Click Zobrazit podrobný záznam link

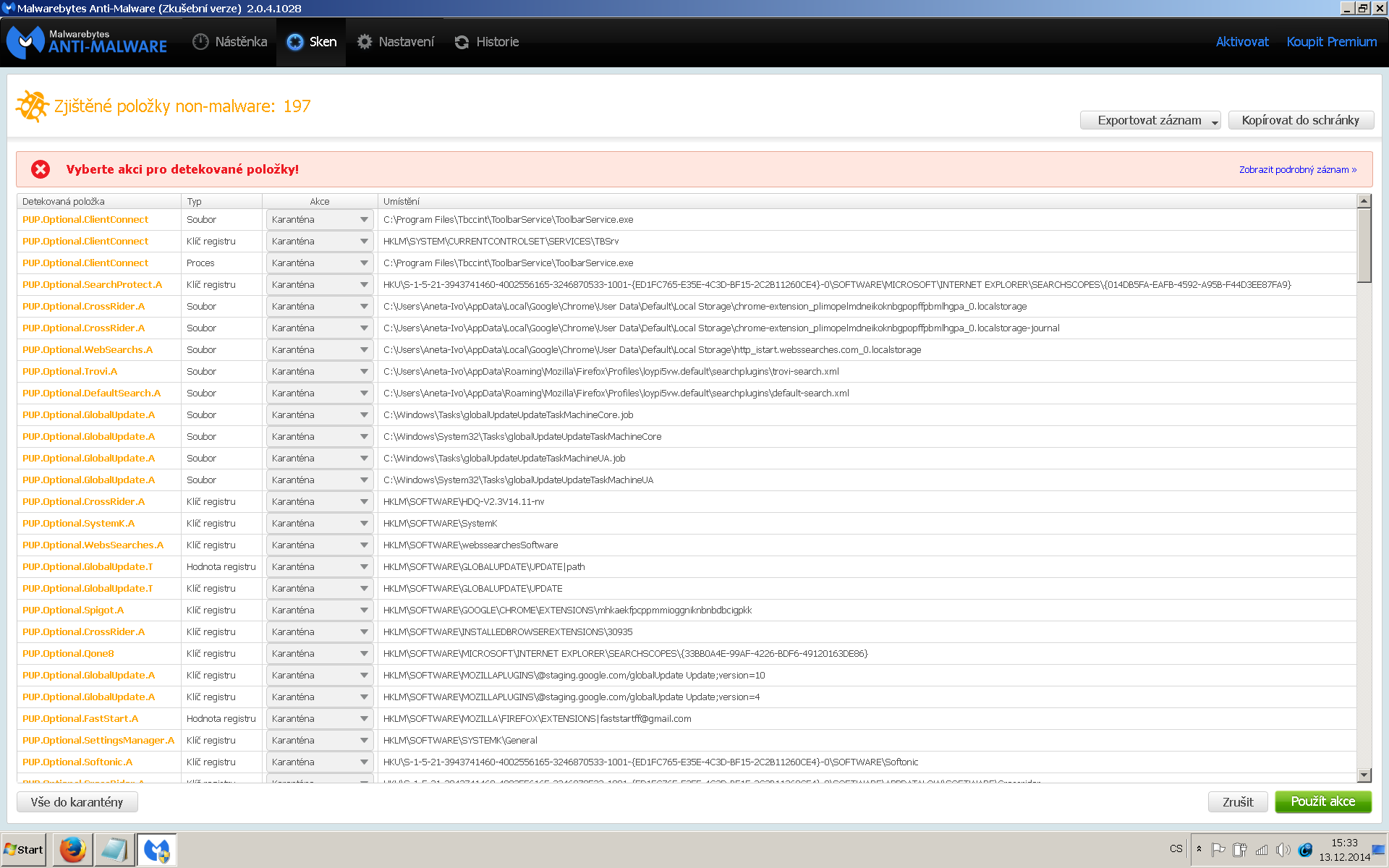coord(1297,170)
